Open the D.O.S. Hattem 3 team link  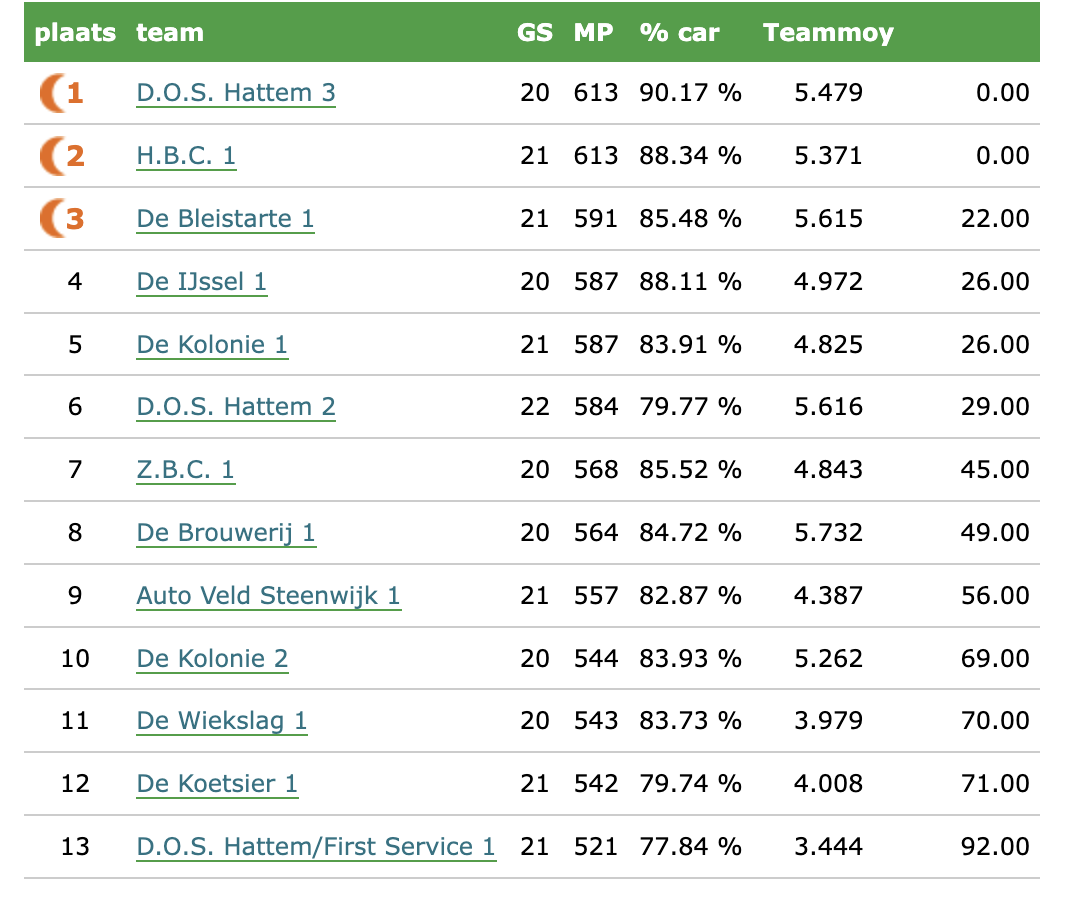coord(236,93)
